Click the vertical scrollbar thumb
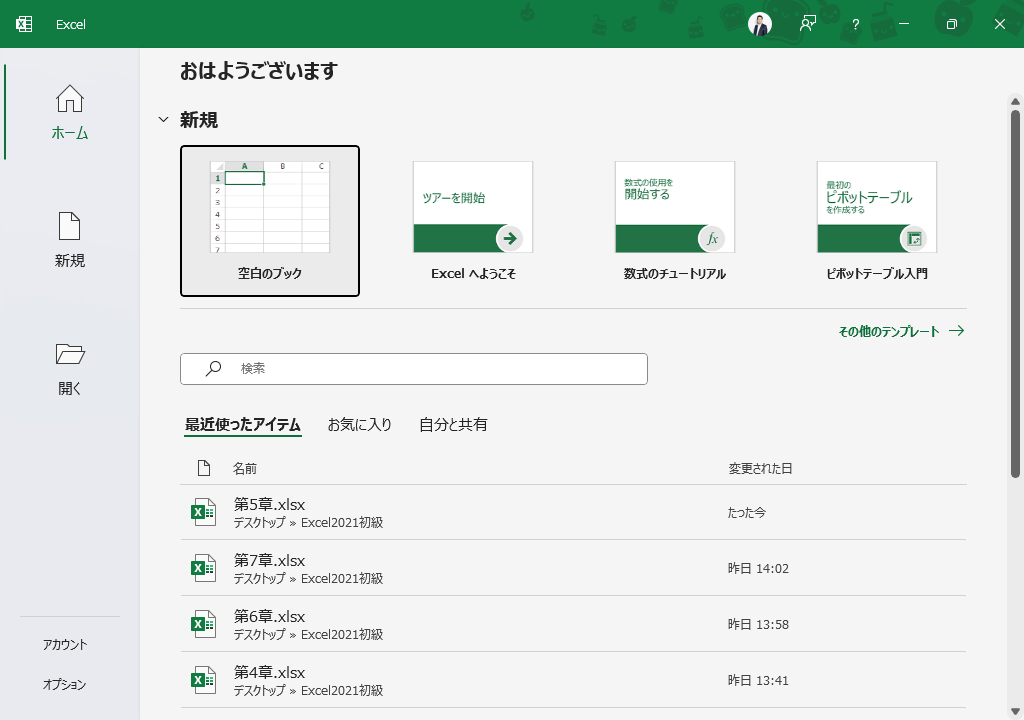This screenshot has height=720, width=1024. [1015, 293]
